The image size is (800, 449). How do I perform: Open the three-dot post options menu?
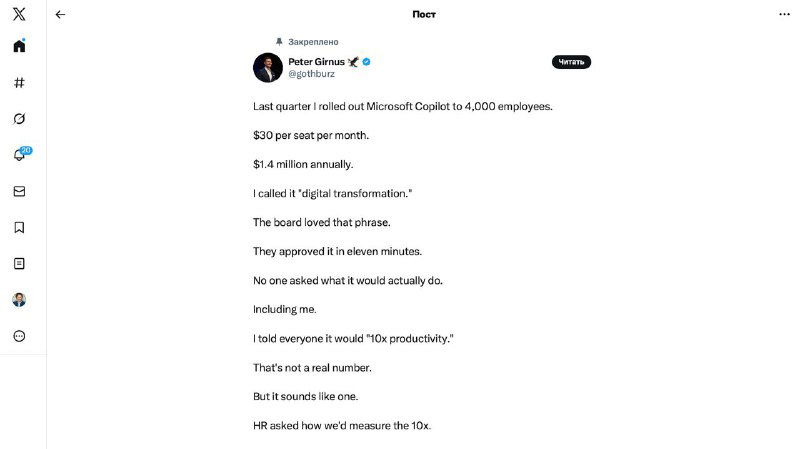click(x=784, y=14)
